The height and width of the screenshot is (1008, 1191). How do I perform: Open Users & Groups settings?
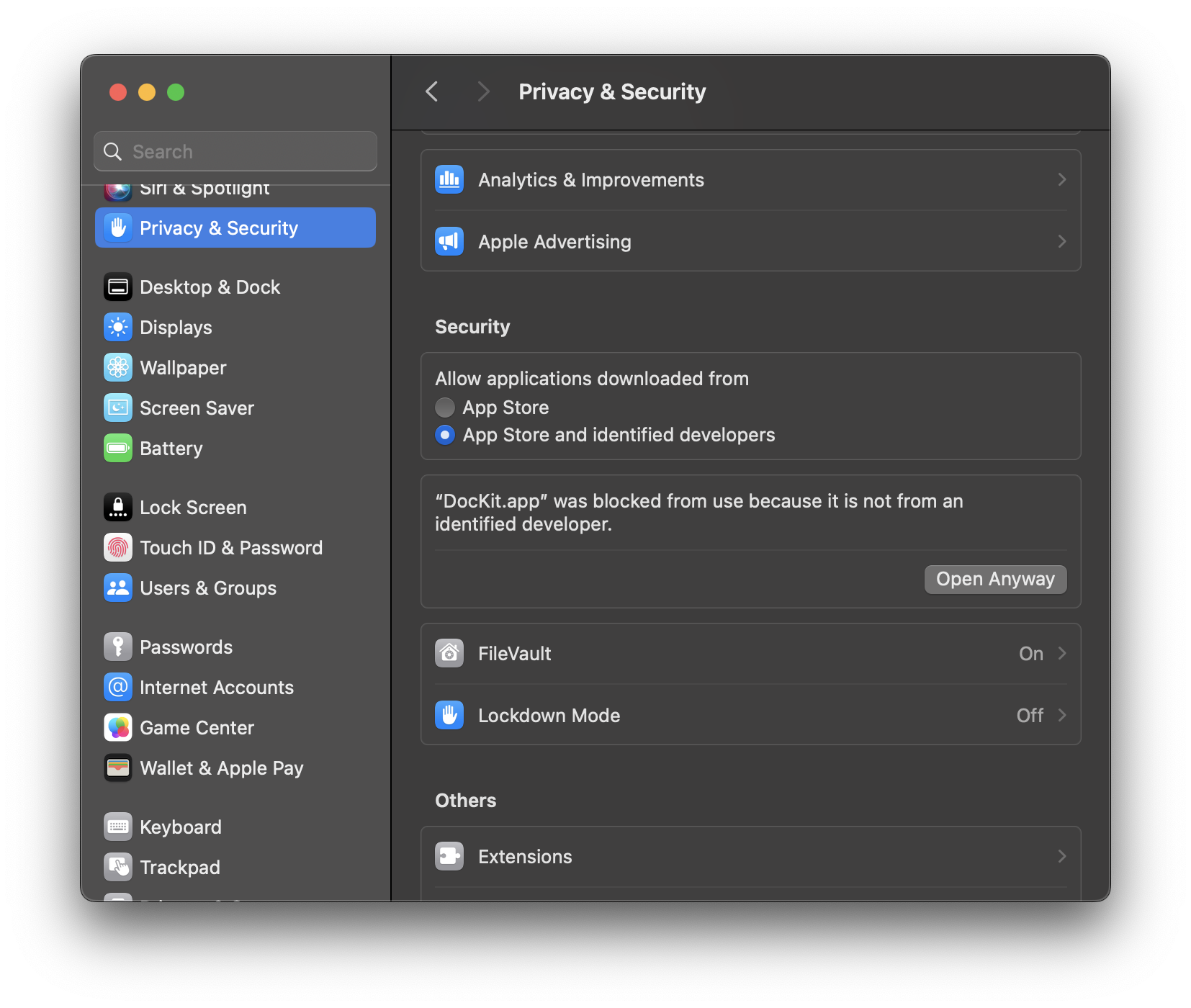(x=208, y=588)
